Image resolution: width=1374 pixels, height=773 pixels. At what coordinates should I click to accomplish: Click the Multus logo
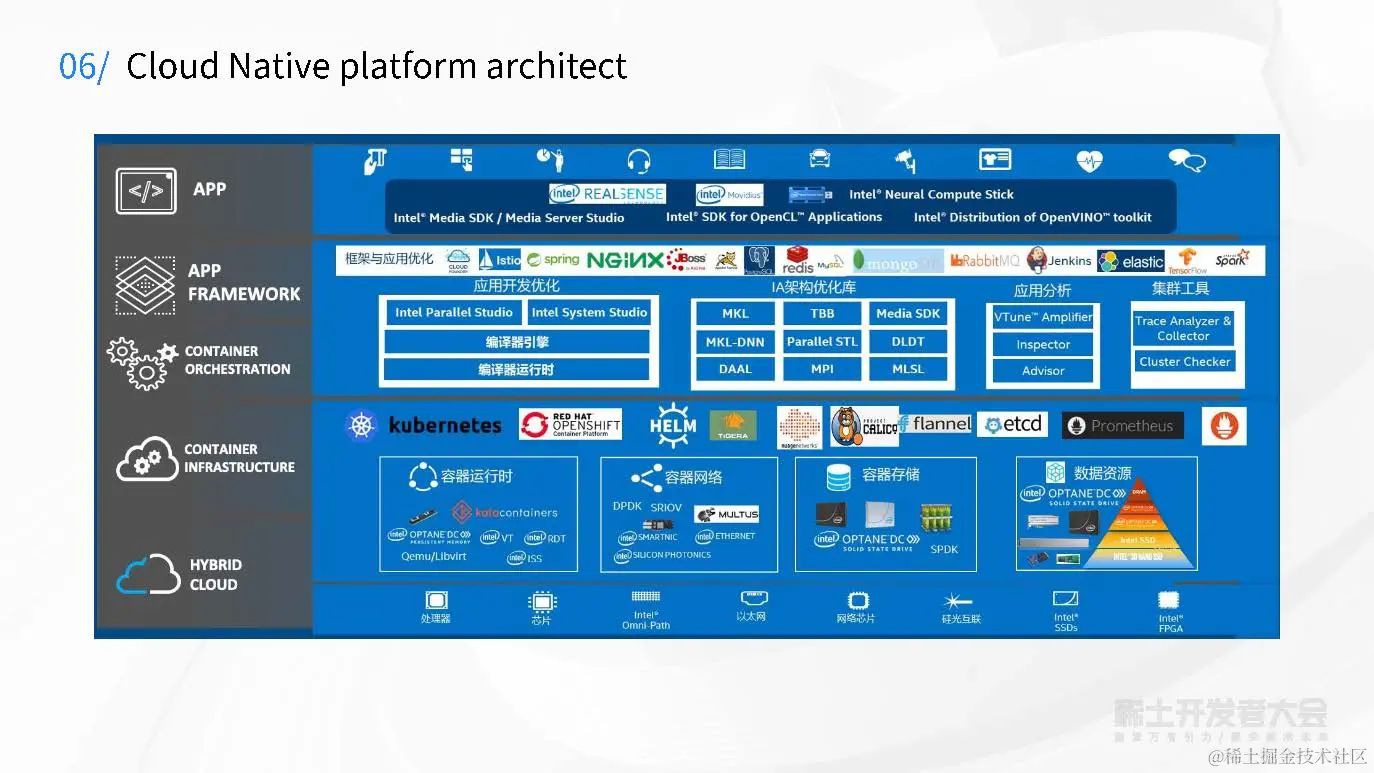[728, 514]
